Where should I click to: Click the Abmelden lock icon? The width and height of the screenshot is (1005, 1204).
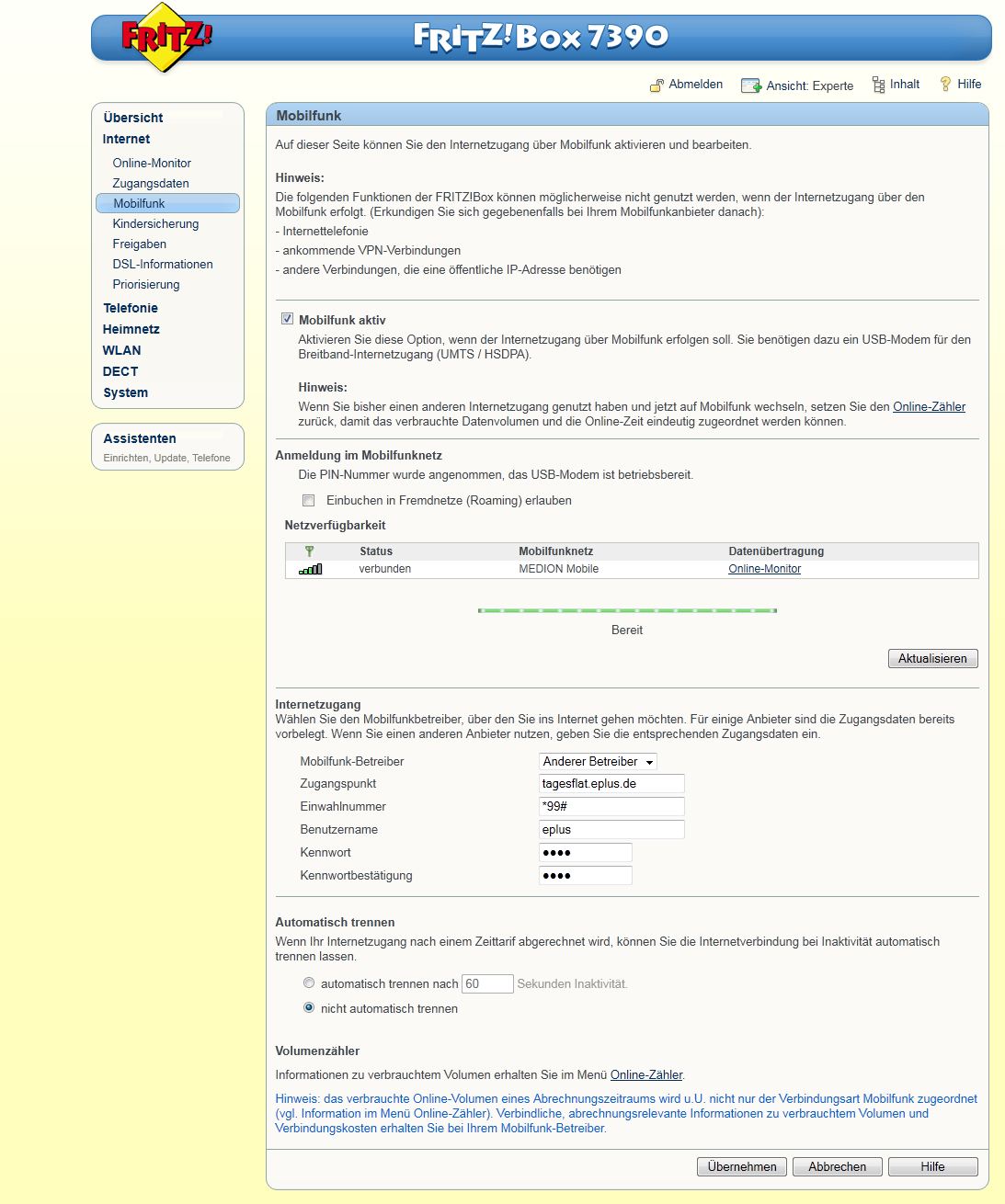click(657, 85)
